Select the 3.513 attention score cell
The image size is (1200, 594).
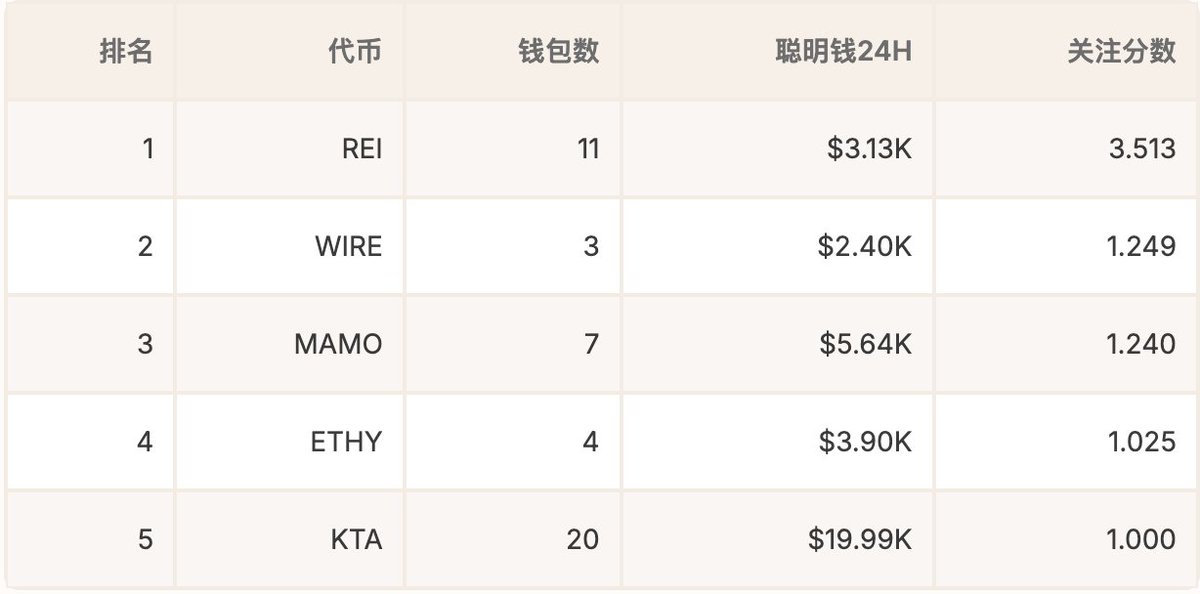1142,149
